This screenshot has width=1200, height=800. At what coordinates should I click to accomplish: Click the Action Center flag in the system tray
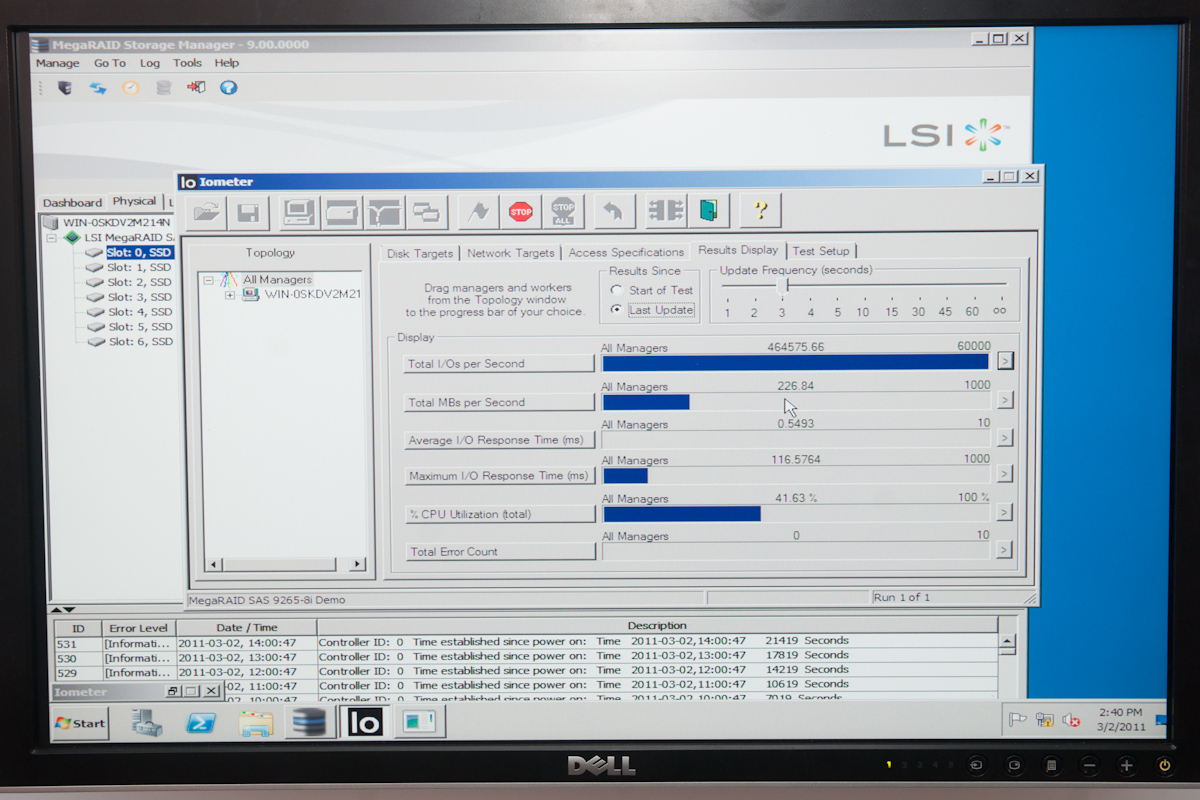point(1018,719)
